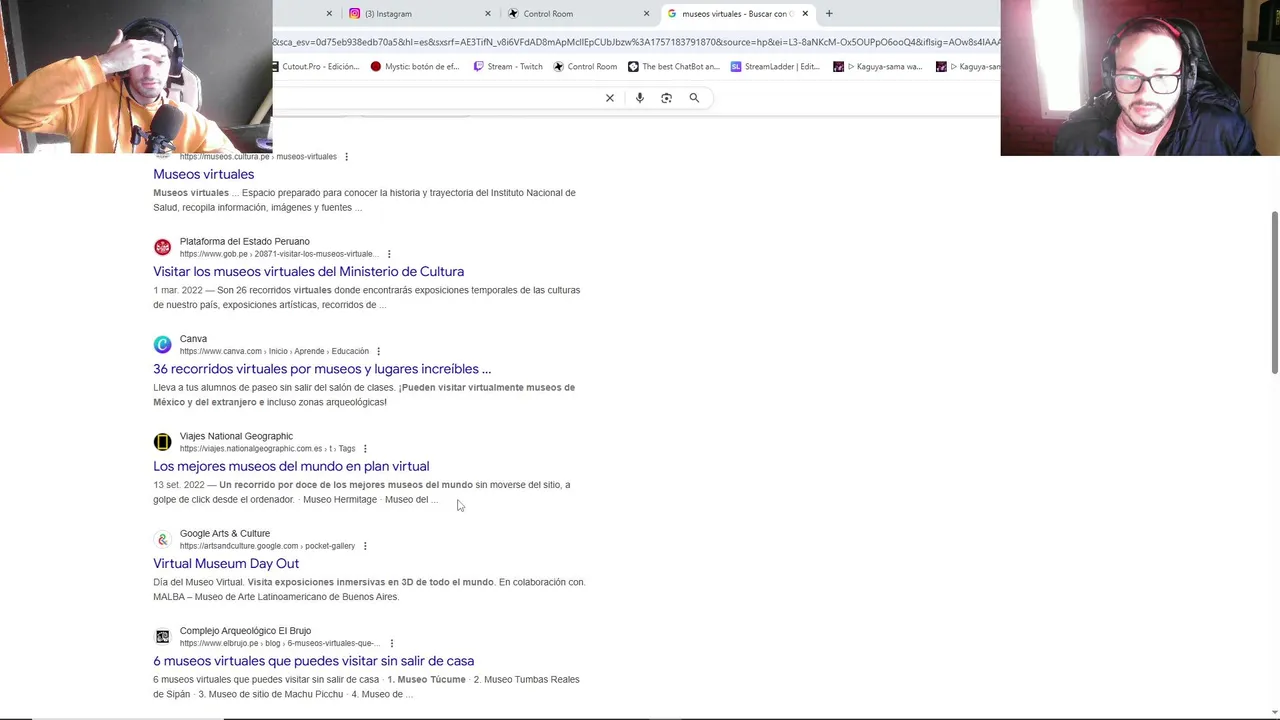Viewport: 1280px width, 720px height.
Task: Click the browser address bar URL
Action: point(636,42)
